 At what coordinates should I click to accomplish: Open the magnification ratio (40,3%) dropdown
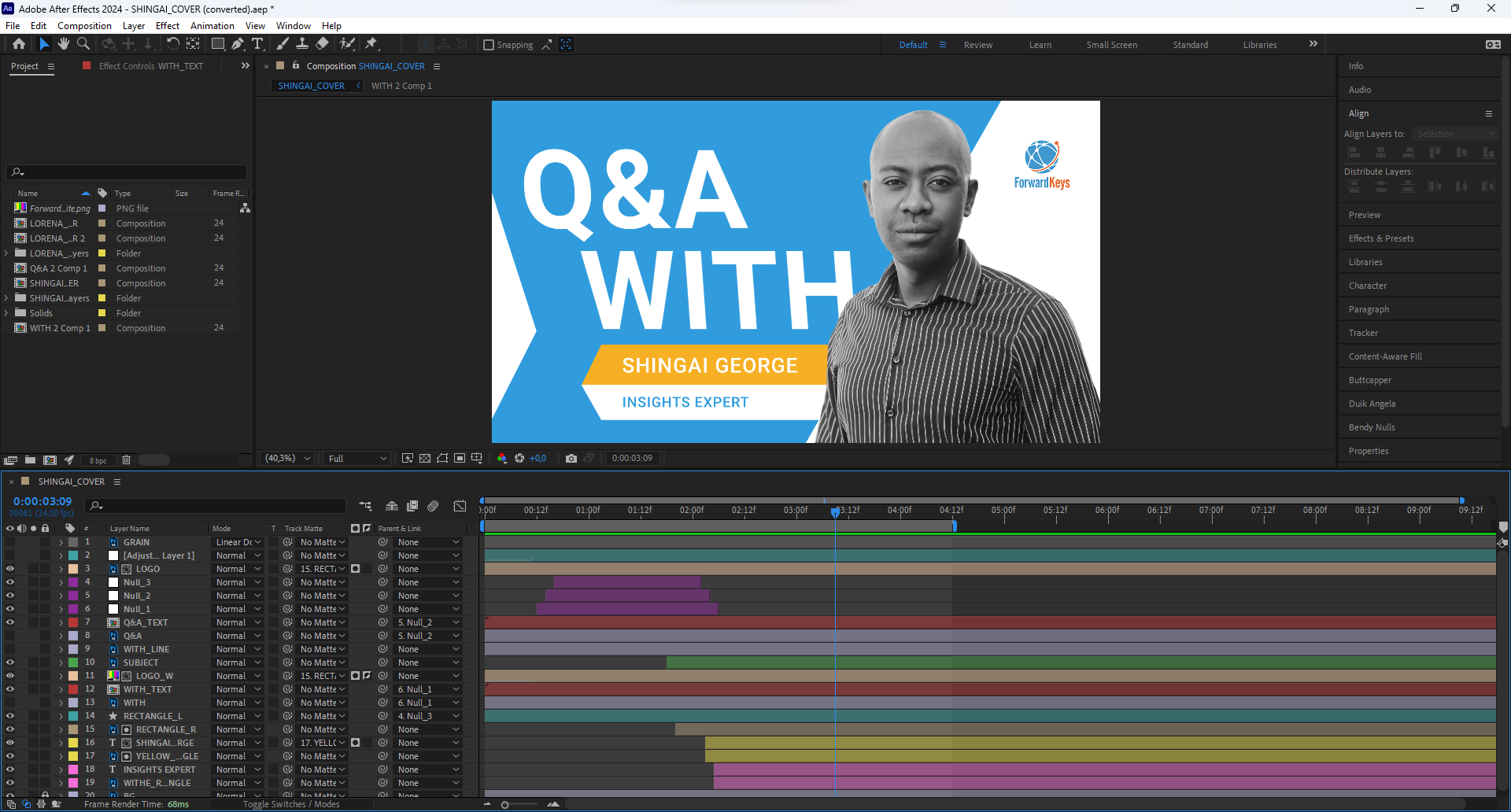(287, 458)
